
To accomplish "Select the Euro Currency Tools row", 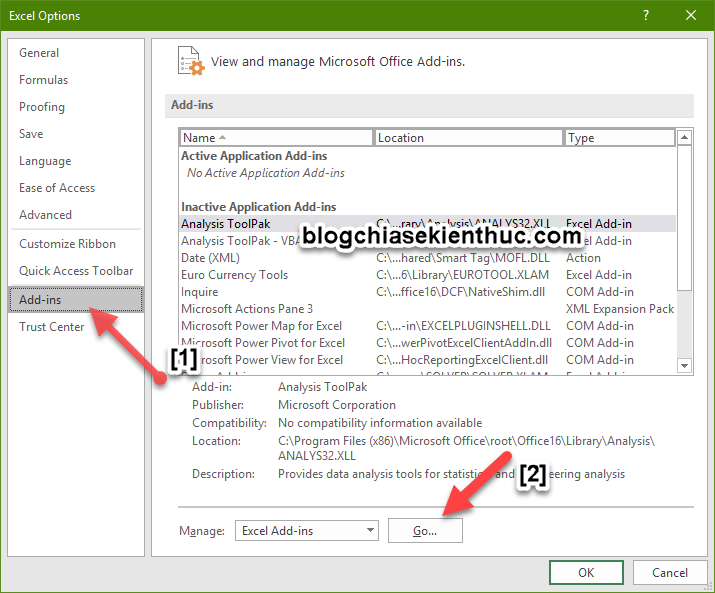I will point(428,275).
